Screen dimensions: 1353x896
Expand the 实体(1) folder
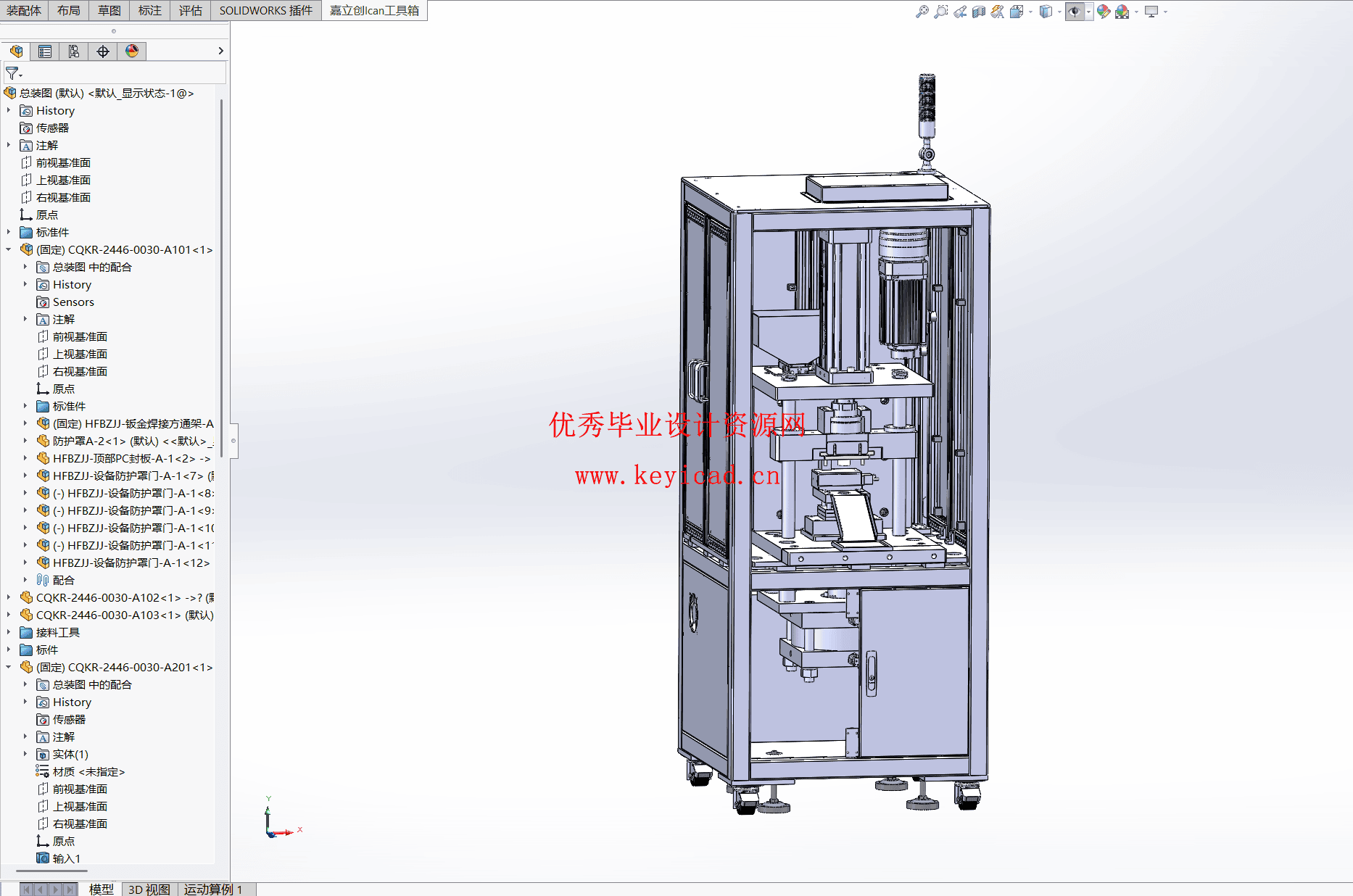point(25,754)
